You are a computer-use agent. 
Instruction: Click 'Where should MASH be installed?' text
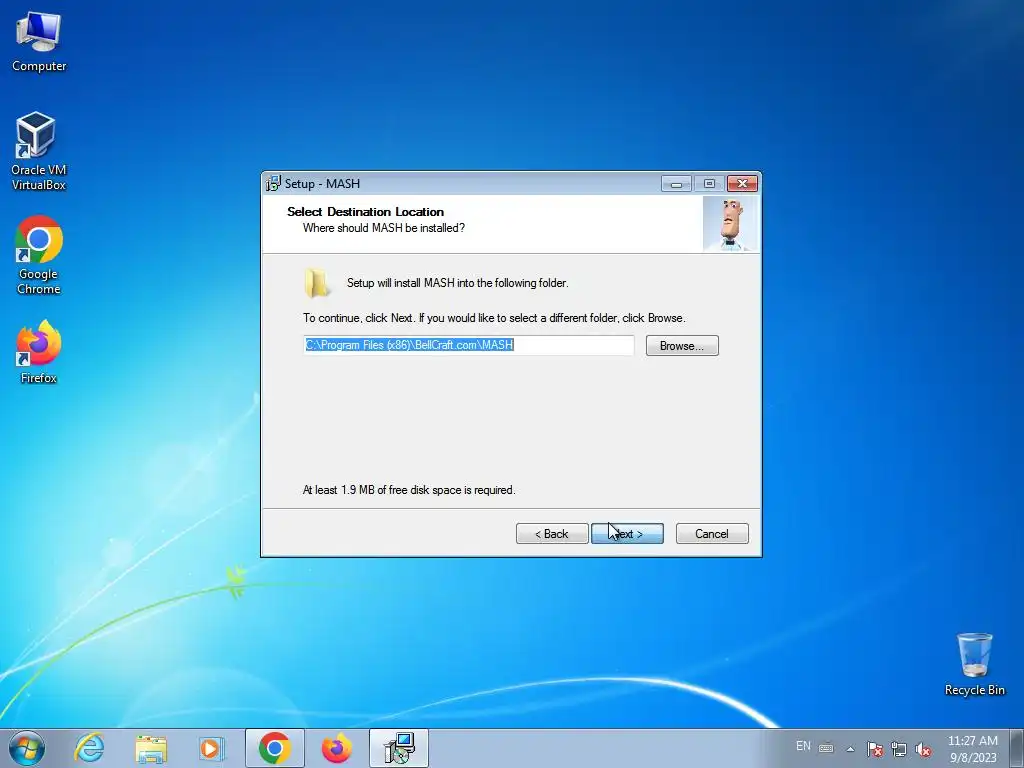pos(383,228)
